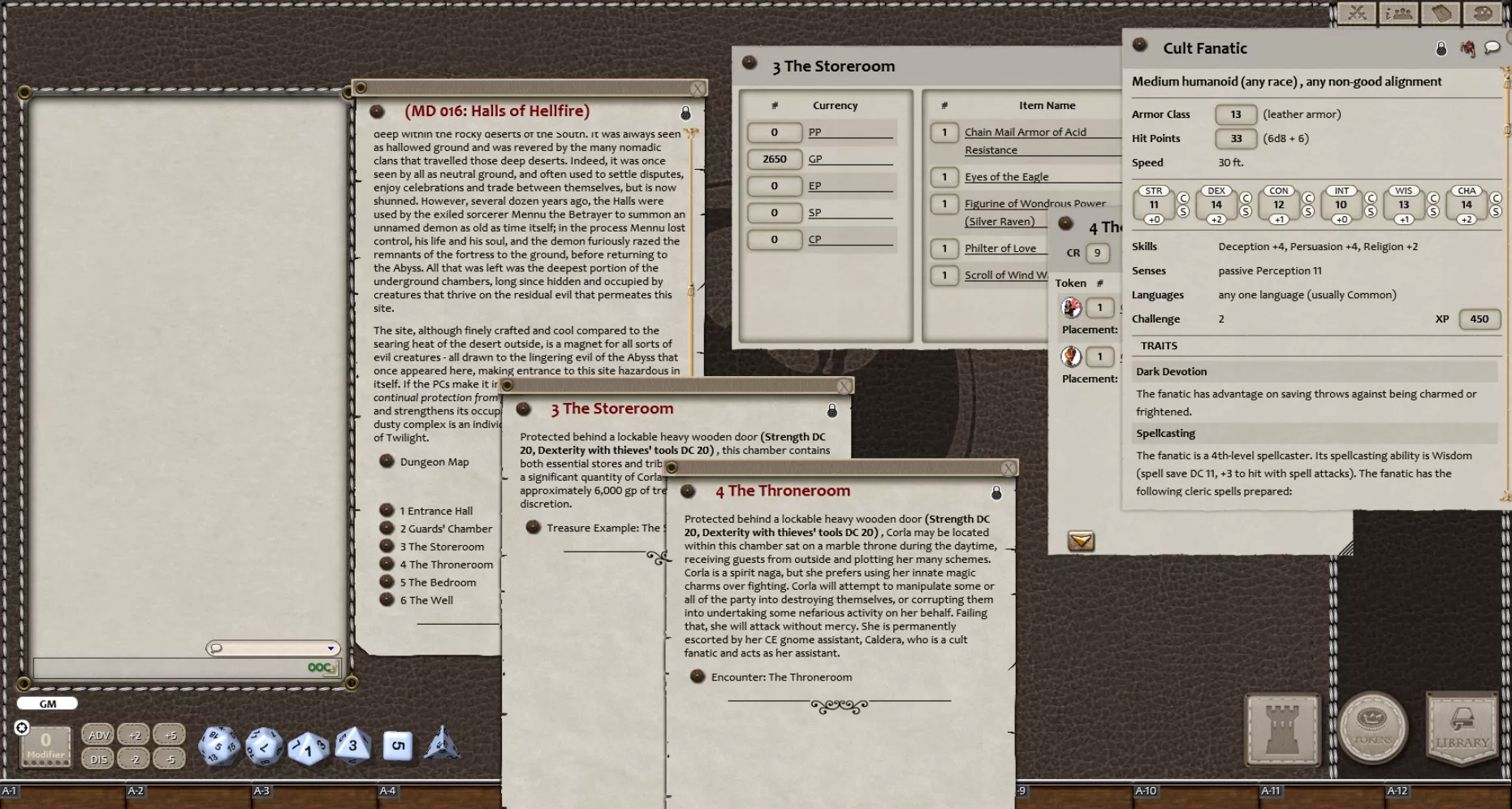Click the Cult Fanatic token portrait icon

(1467, 49)
